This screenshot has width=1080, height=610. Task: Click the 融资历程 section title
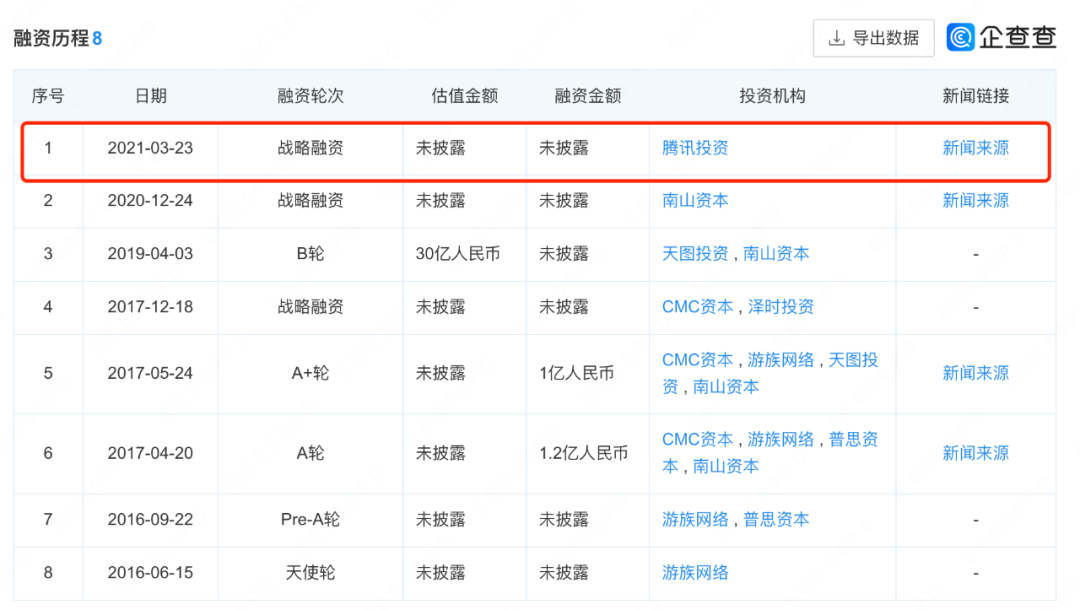[52, 38]
